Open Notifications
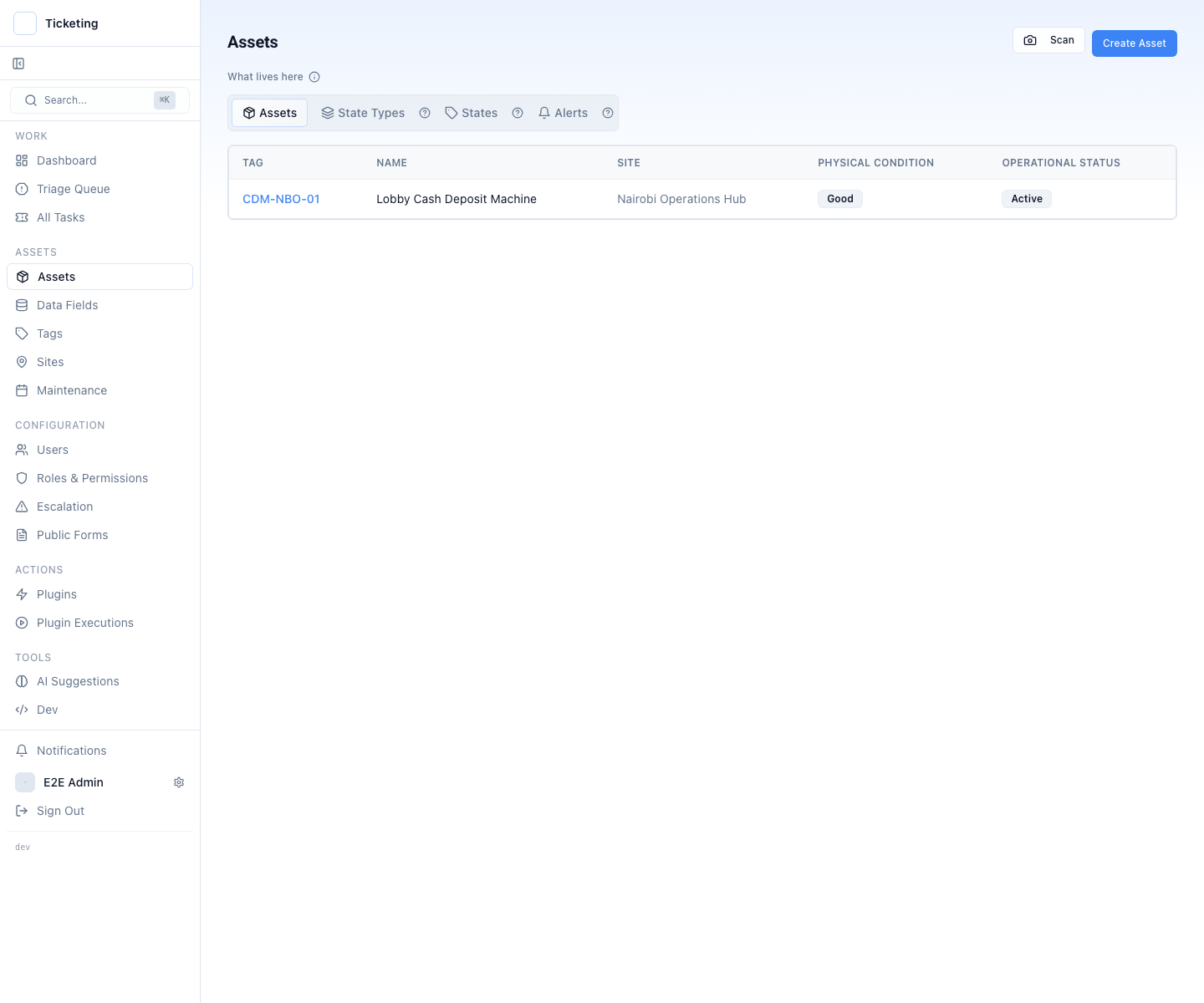Viewport: 1204px width, 1003px height. (x=99, y=751)
